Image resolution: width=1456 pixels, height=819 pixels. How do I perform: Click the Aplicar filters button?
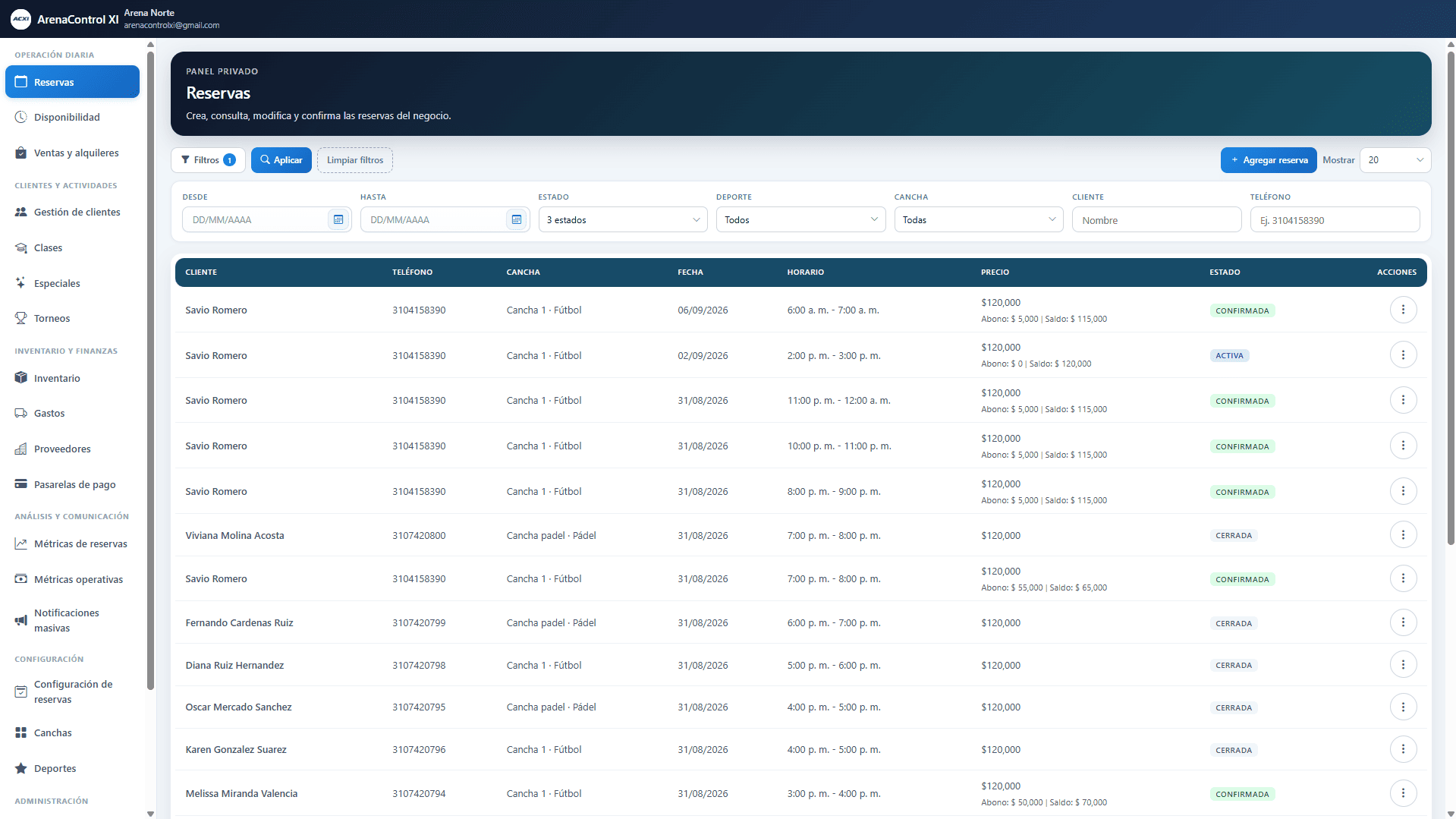[x=281, y=160]
